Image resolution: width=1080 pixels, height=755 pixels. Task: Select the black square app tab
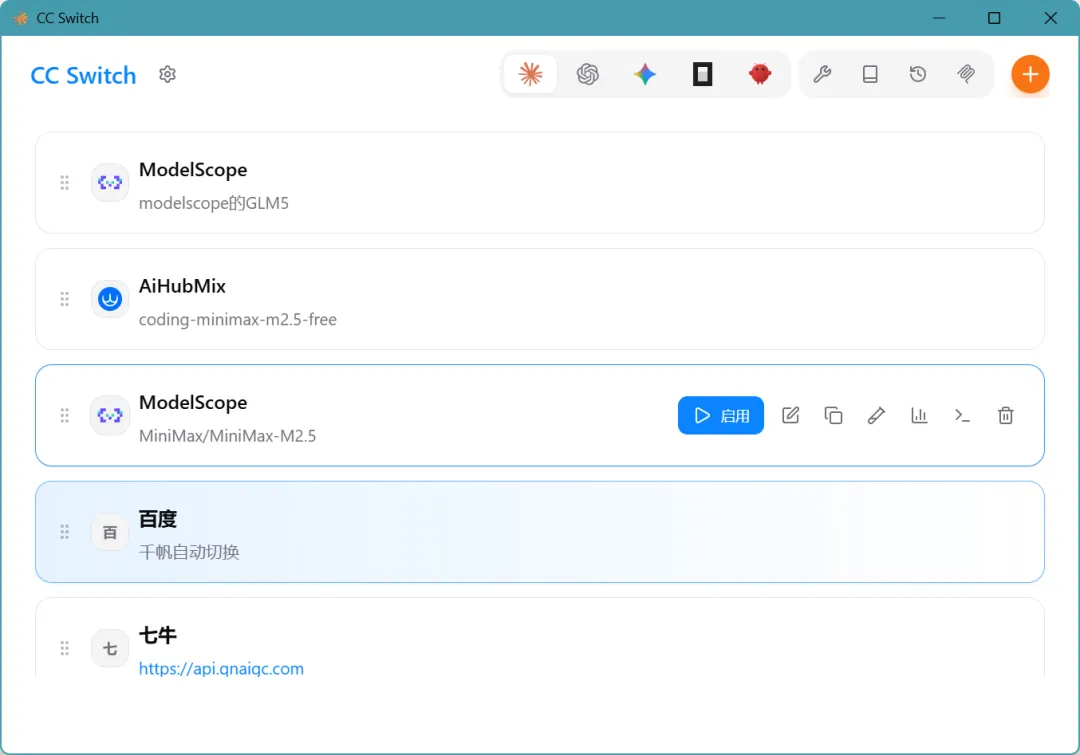(x=703, y=74)
